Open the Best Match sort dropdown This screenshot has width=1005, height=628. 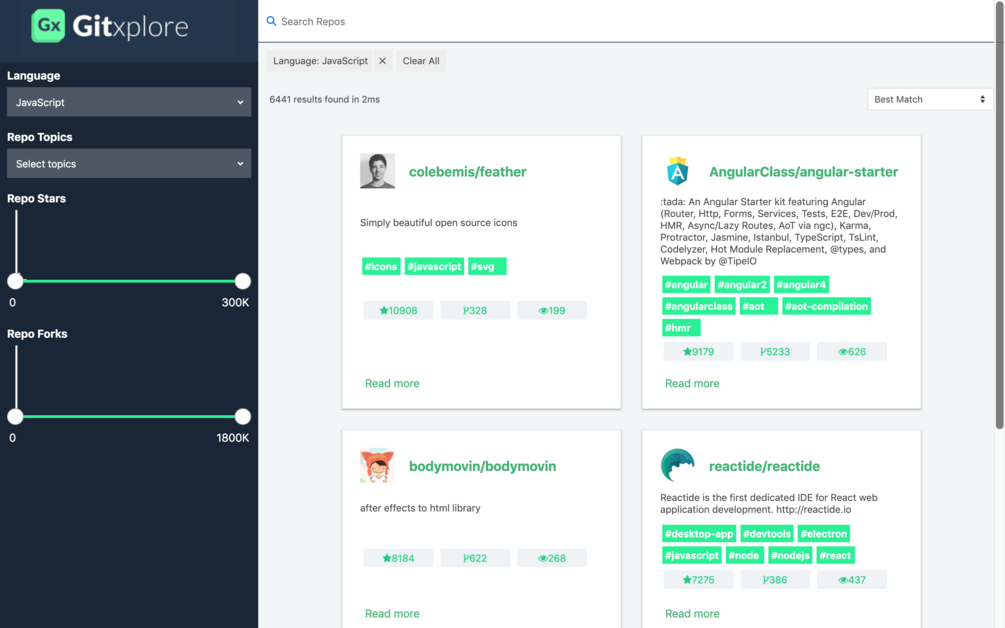929,99
